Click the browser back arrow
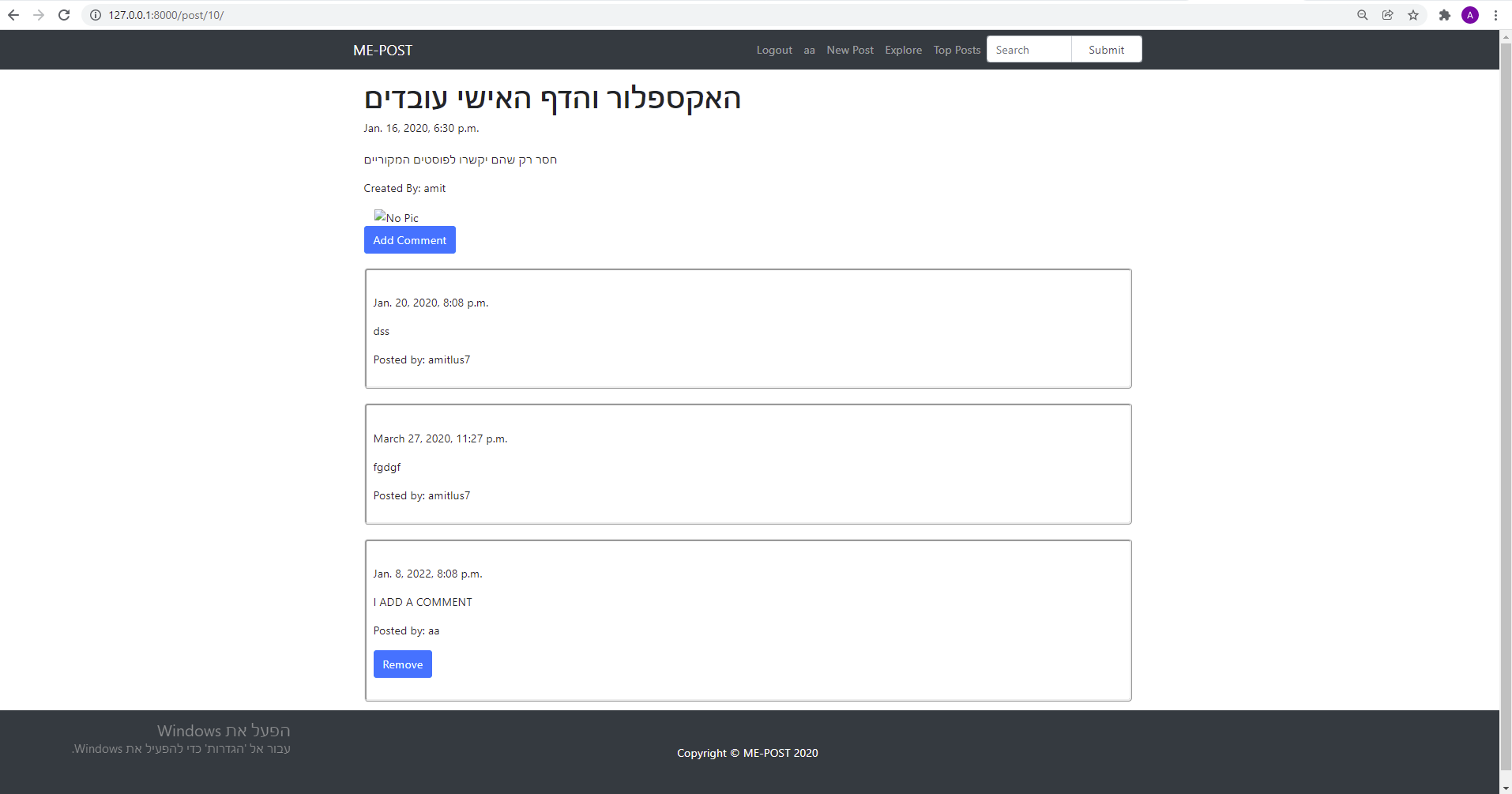 pyautogui.click(x=13, y=14)
